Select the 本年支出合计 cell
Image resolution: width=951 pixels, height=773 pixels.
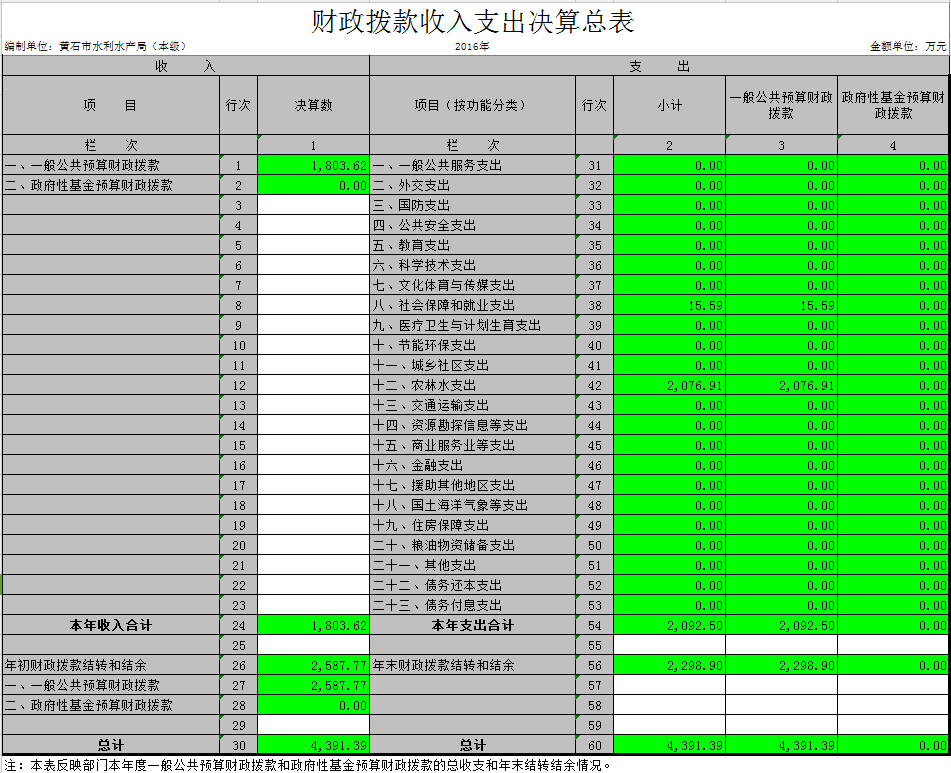click(472, 626)
